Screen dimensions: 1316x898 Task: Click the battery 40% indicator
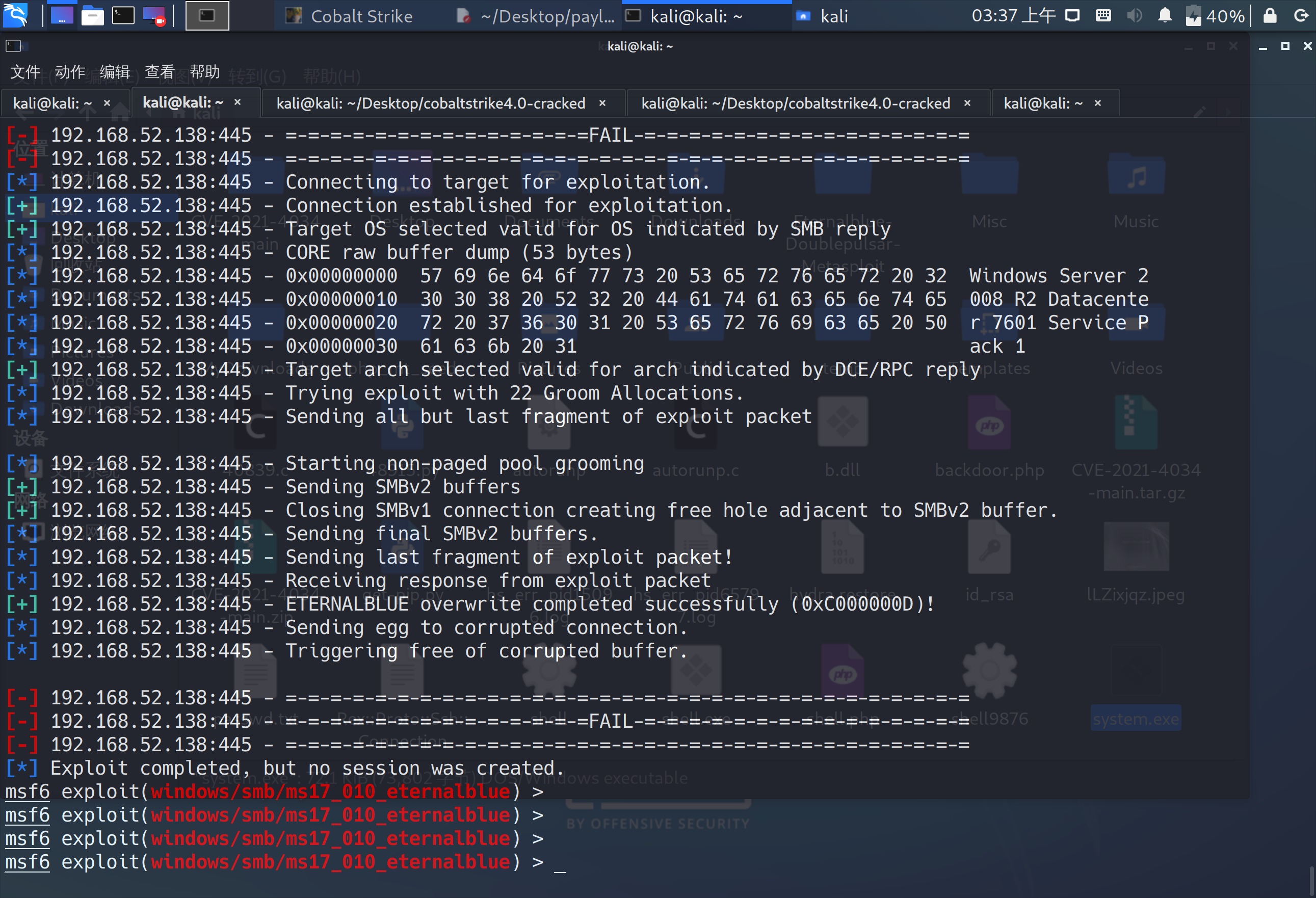(1215, 16)
